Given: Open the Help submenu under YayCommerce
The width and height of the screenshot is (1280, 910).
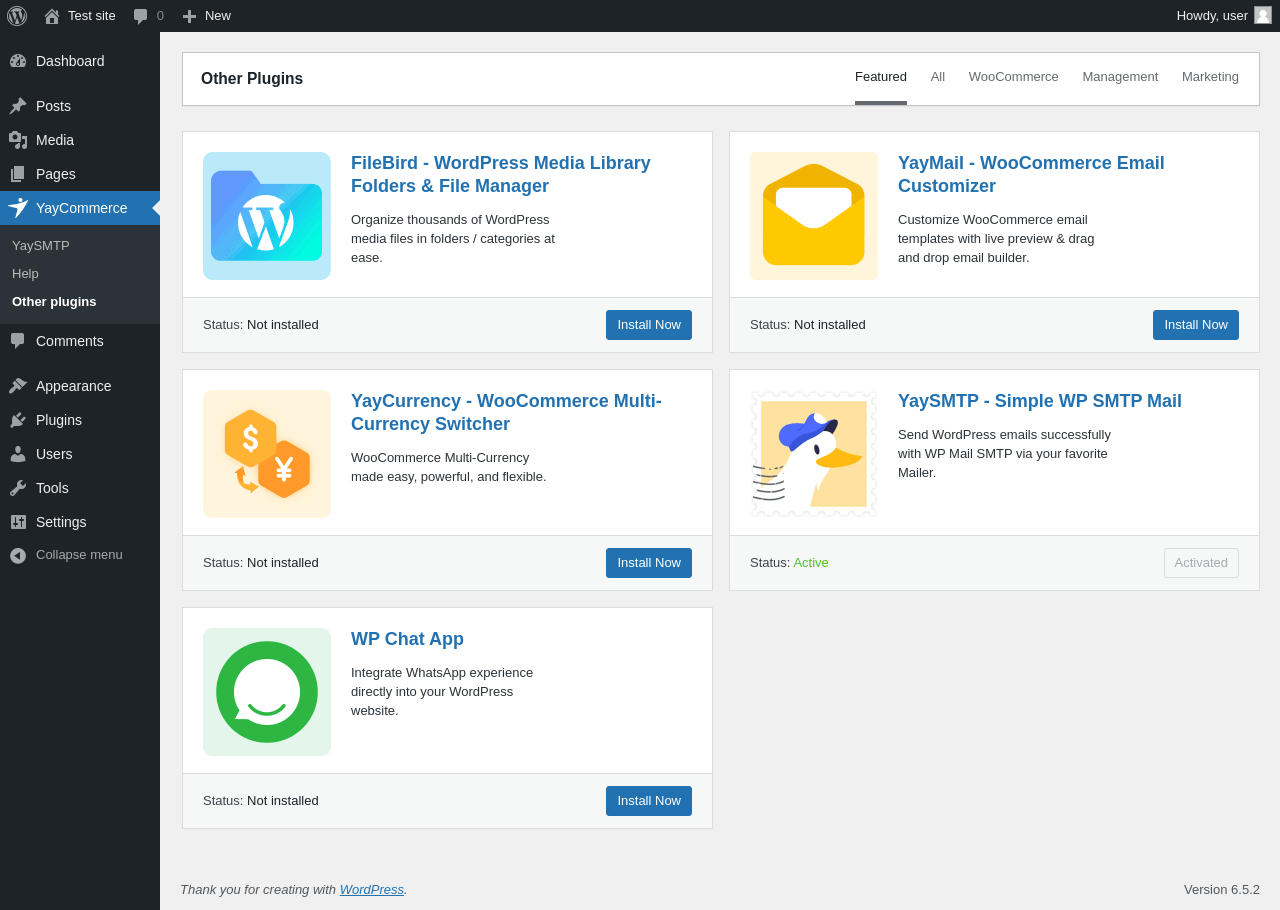Looking at the screenshot, I should pyautogui.click(x=26, y=274).
